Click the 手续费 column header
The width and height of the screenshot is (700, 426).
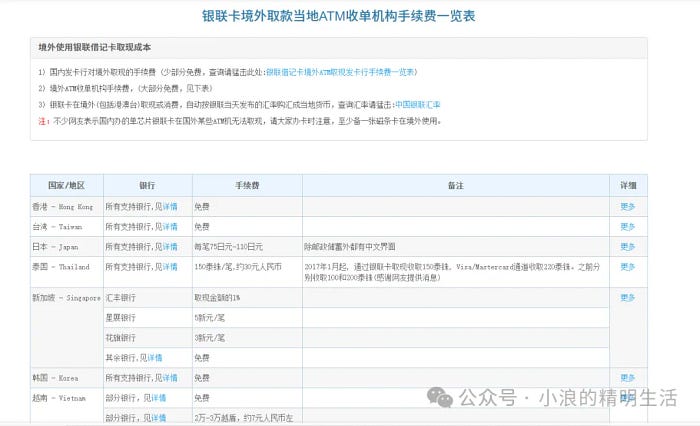(247, 185)
